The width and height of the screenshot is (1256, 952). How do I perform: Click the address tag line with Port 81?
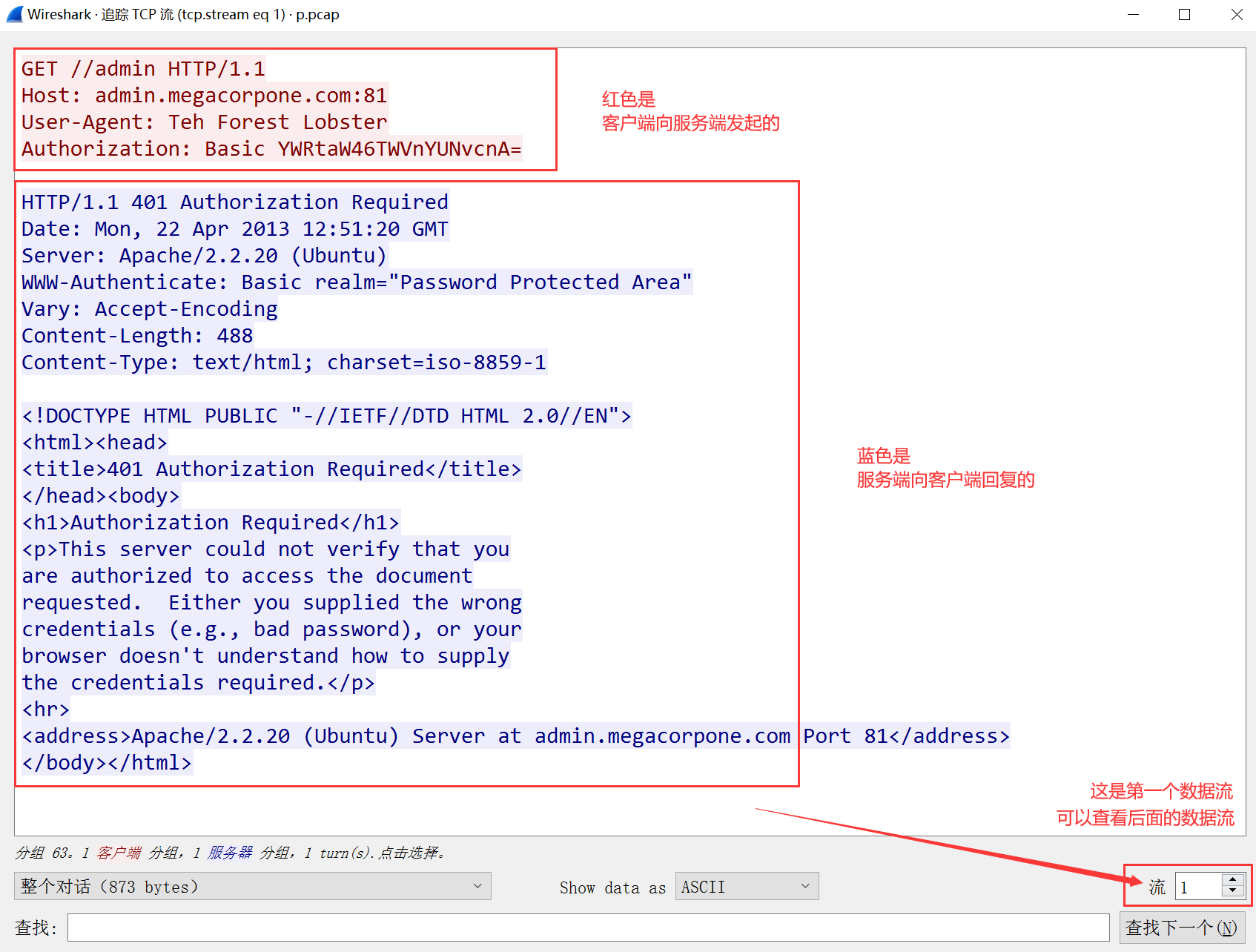pos(515,736)
